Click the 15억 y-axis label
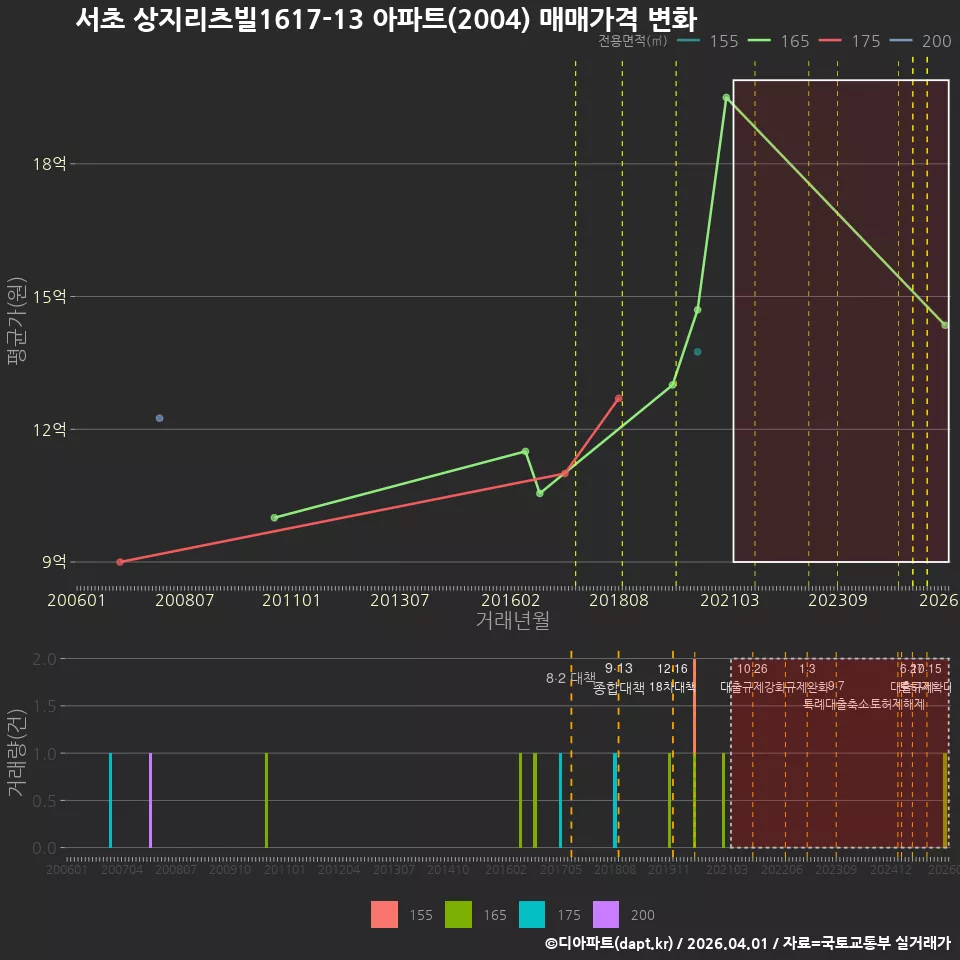 coord(50,296)
